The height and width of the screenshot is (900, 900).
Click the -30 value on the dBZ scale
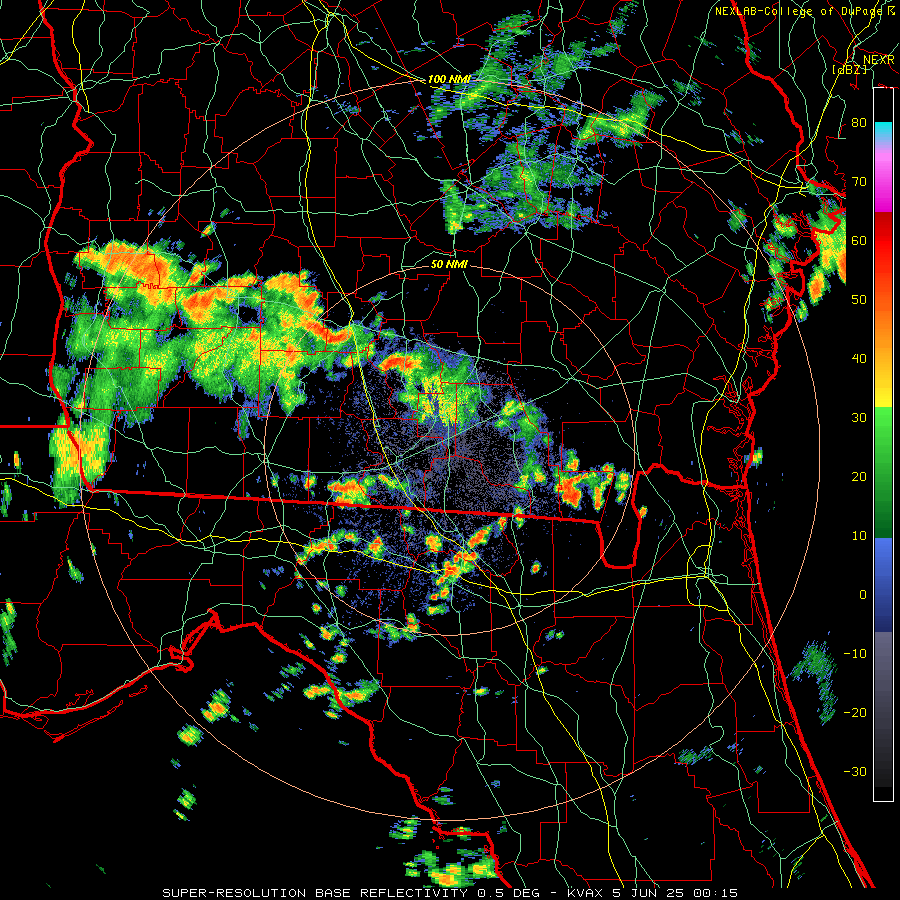click(855, 771)
